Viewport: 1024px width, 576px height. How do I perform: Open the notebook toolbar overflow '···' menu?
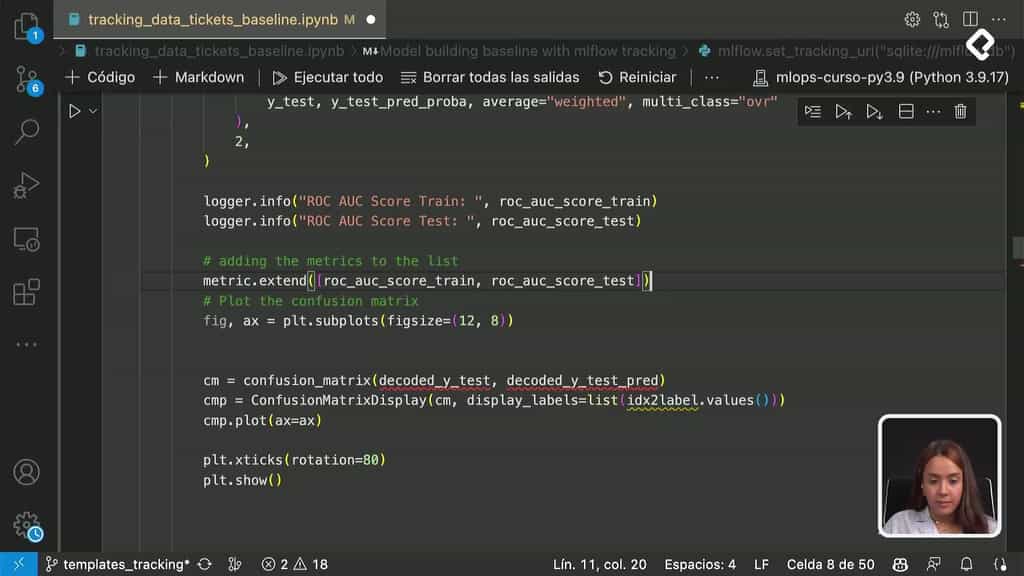click(x=711, y=77)
